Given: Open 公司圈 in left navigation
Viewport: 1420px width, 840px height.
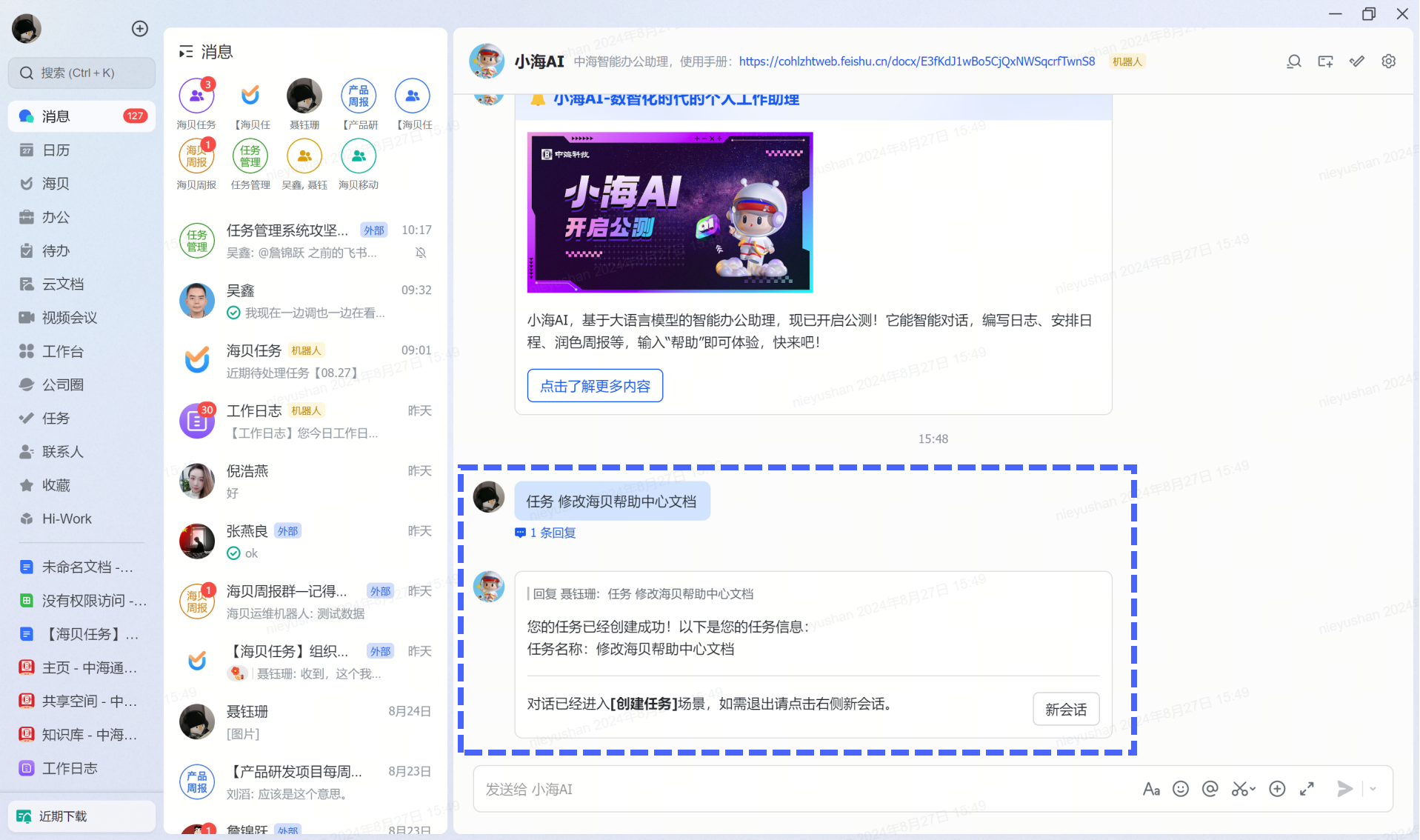Looking at the screenshot, I should point(81,384).
